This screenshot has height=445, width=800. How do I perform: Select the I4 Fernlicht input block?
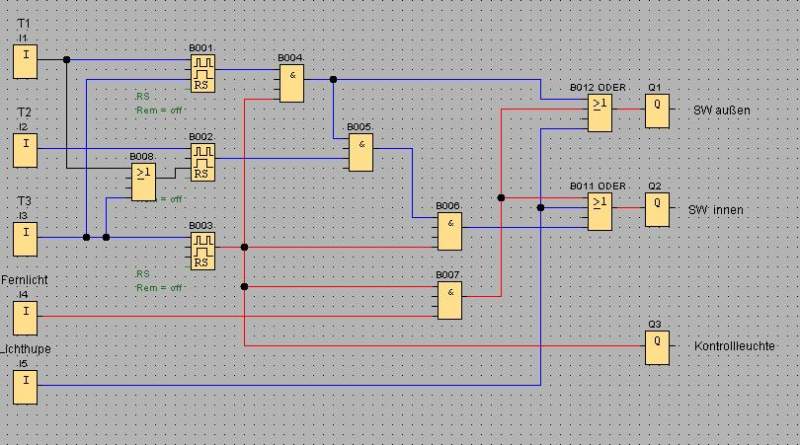click(26, 318)
